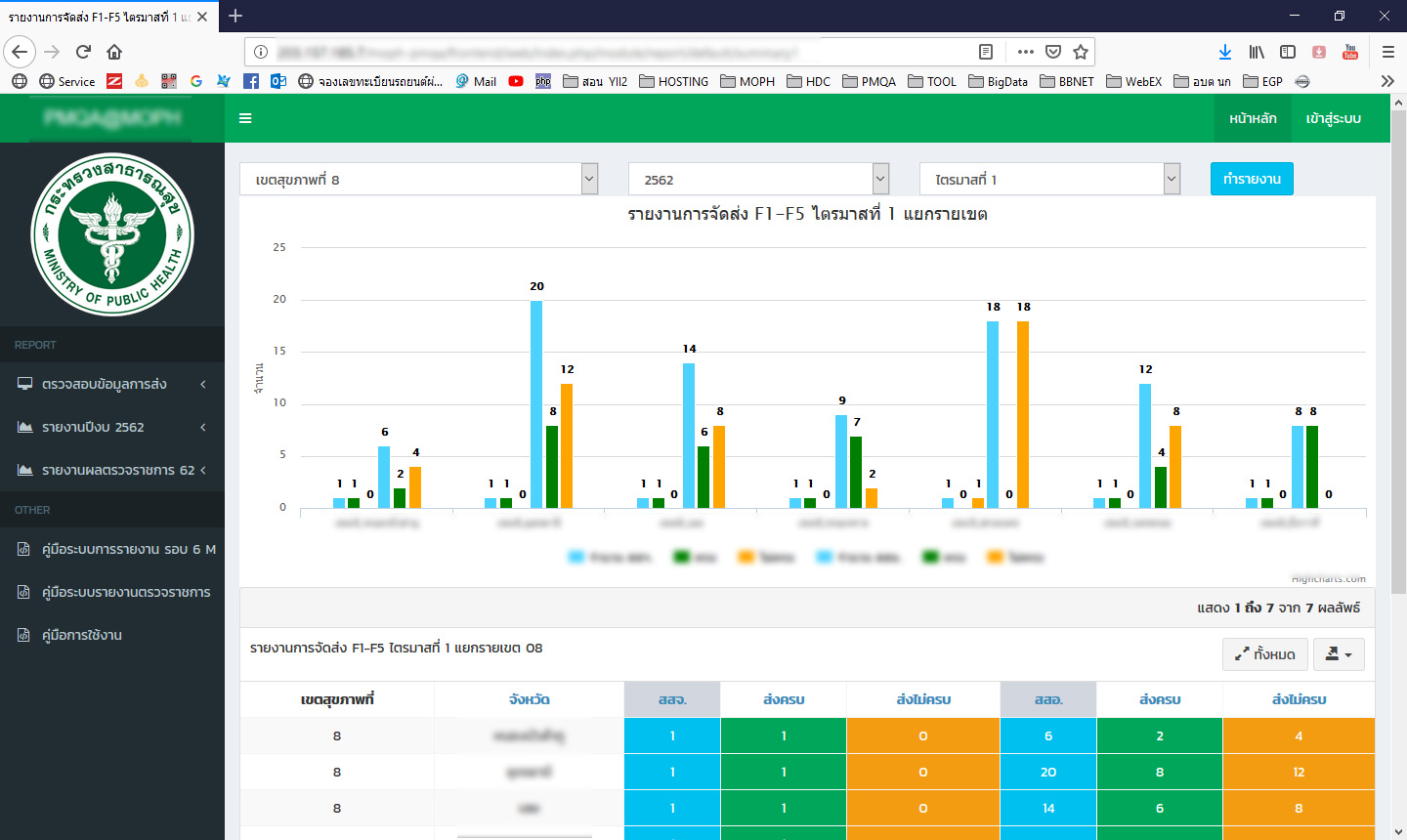This screenshot has width=1407, height=840.
Task: Open the Outlook bookmark icon
Action: click(278, 81)
